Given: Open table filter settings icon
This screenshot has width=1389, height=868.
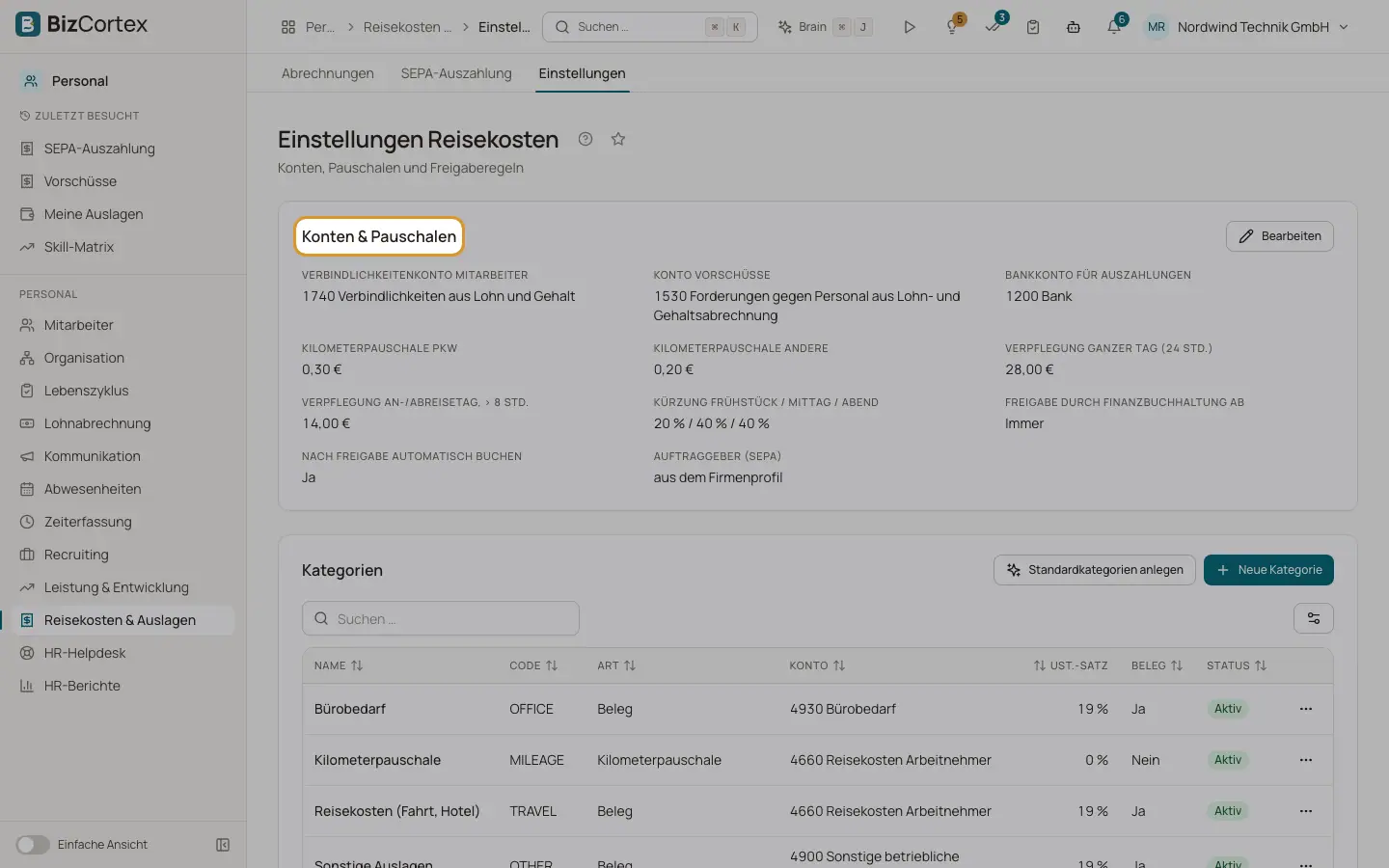Looking at the screenshot, I should pos(1314,618).
